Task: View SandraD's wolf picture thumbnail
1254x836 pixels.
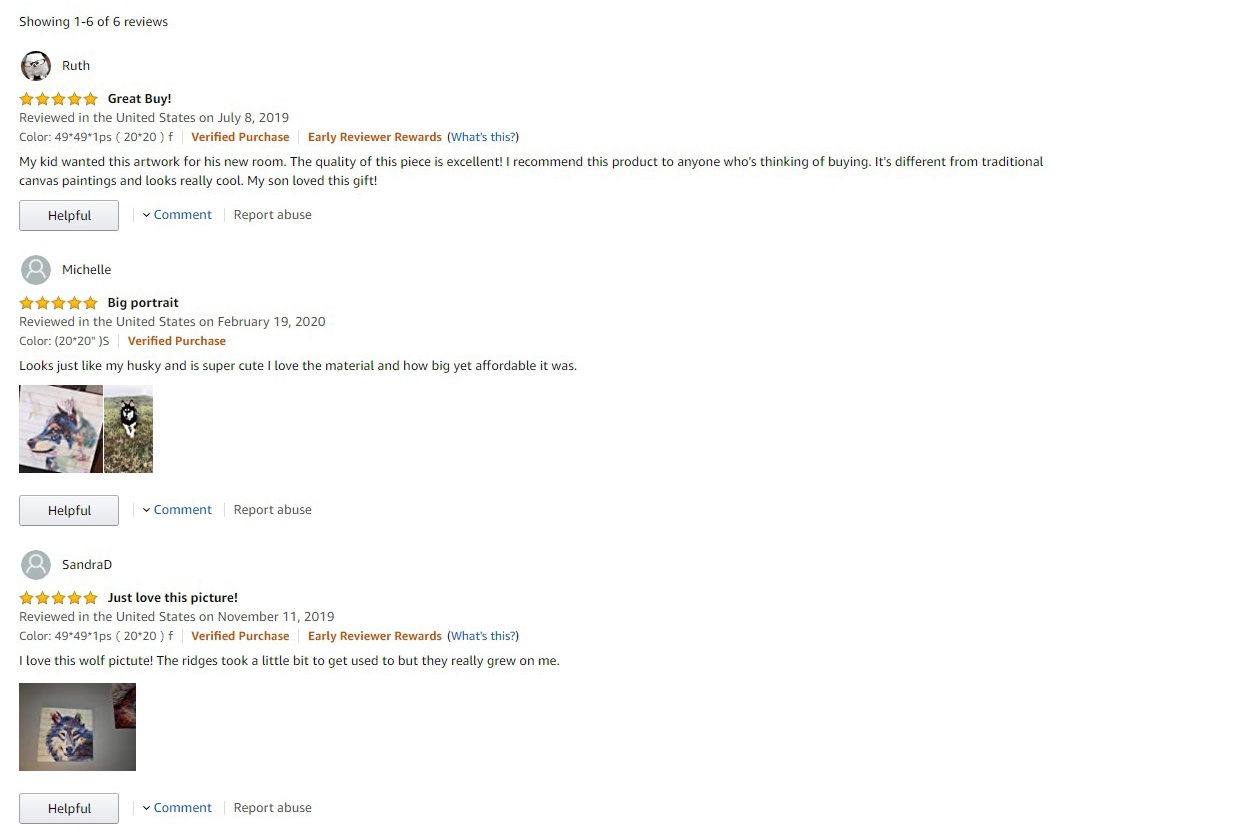Action: click(77, 727)
